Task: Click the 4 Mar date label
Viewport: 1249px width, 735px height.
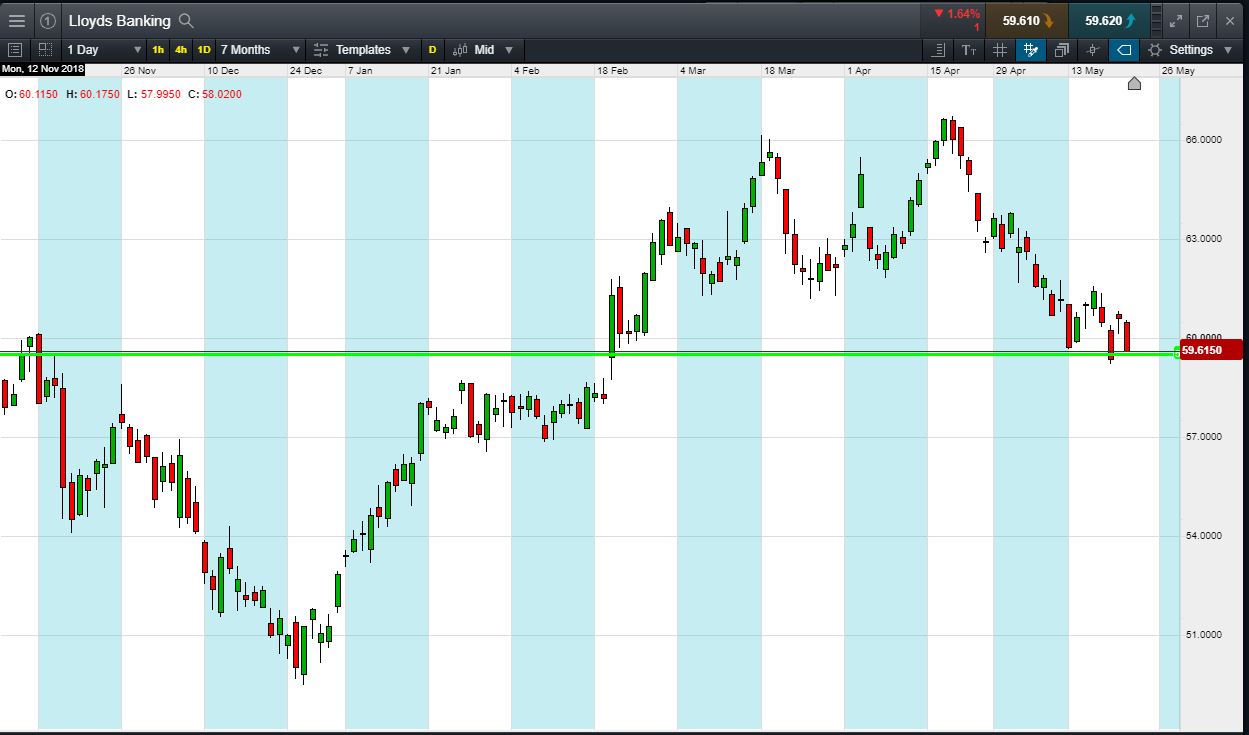Action: click(693, 70)
